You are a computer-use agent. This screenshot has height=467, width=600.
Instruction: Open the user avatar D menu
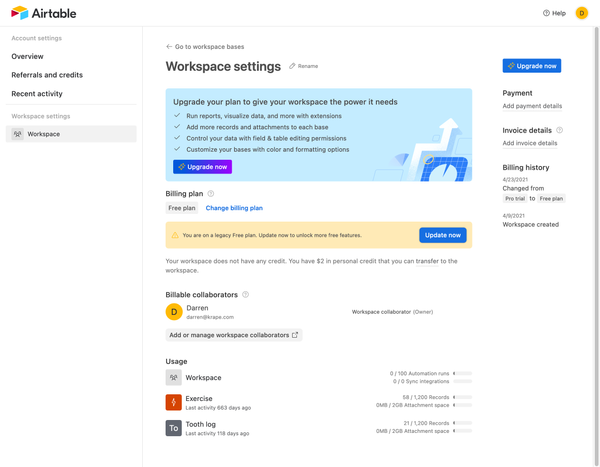(582, 13)
